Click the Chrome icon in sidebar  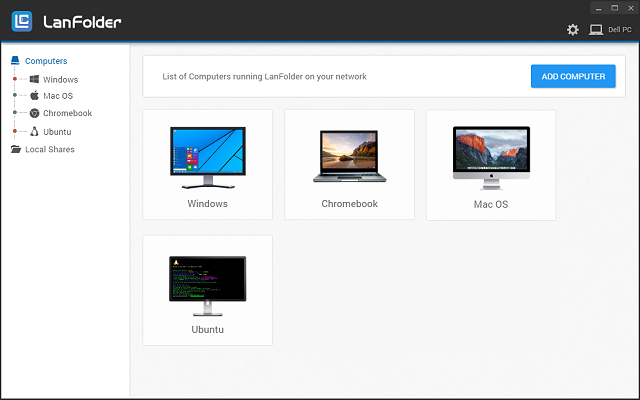pos(34,113)
